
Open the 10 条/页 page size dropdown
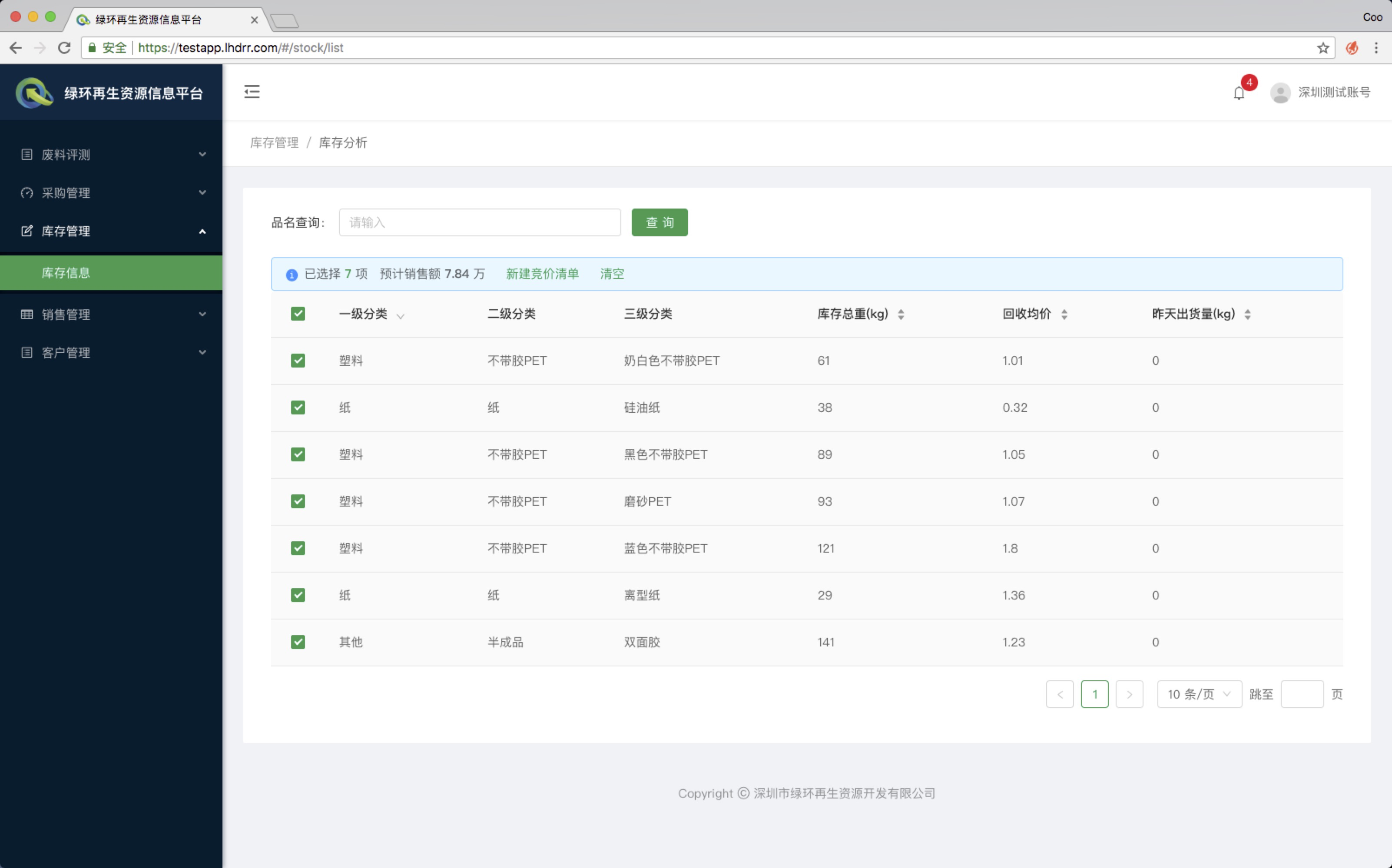click(x=1199, y=694)
